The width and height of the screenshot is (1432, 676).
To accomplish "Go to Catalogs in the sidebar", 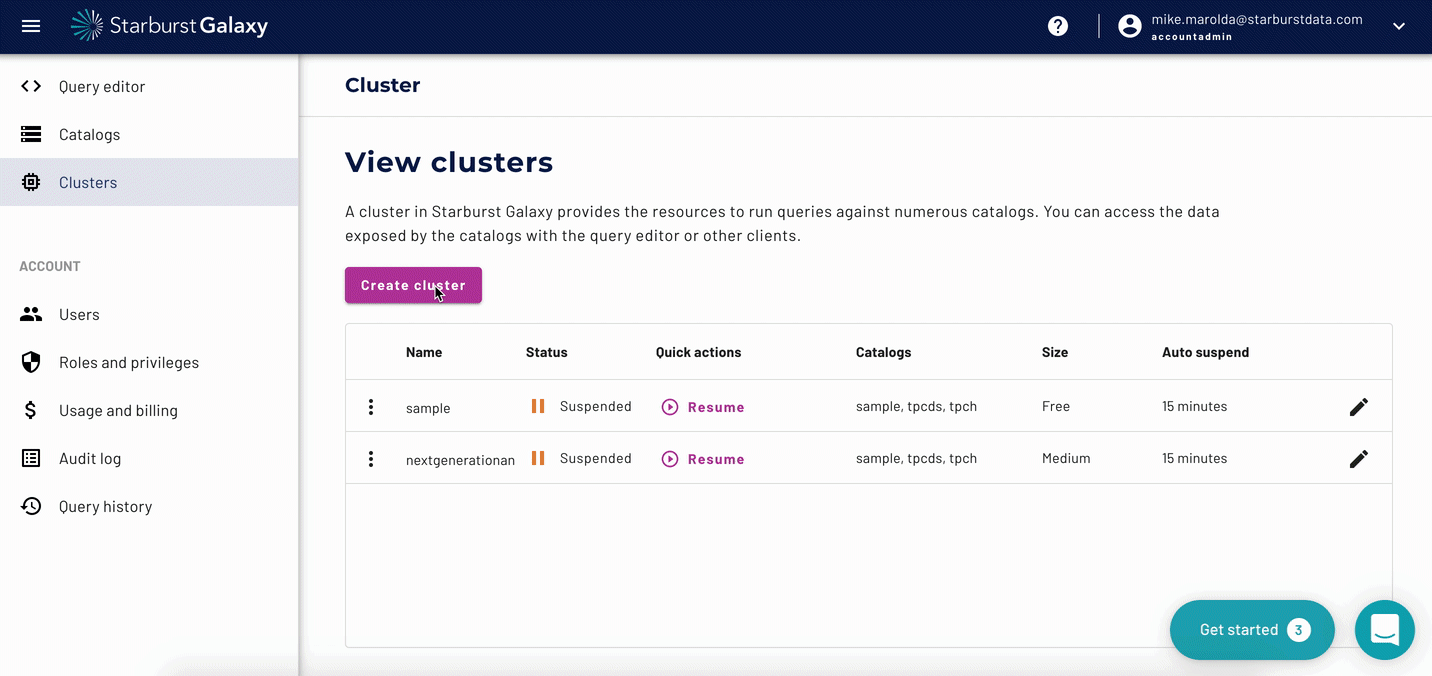I will (149, 134).
